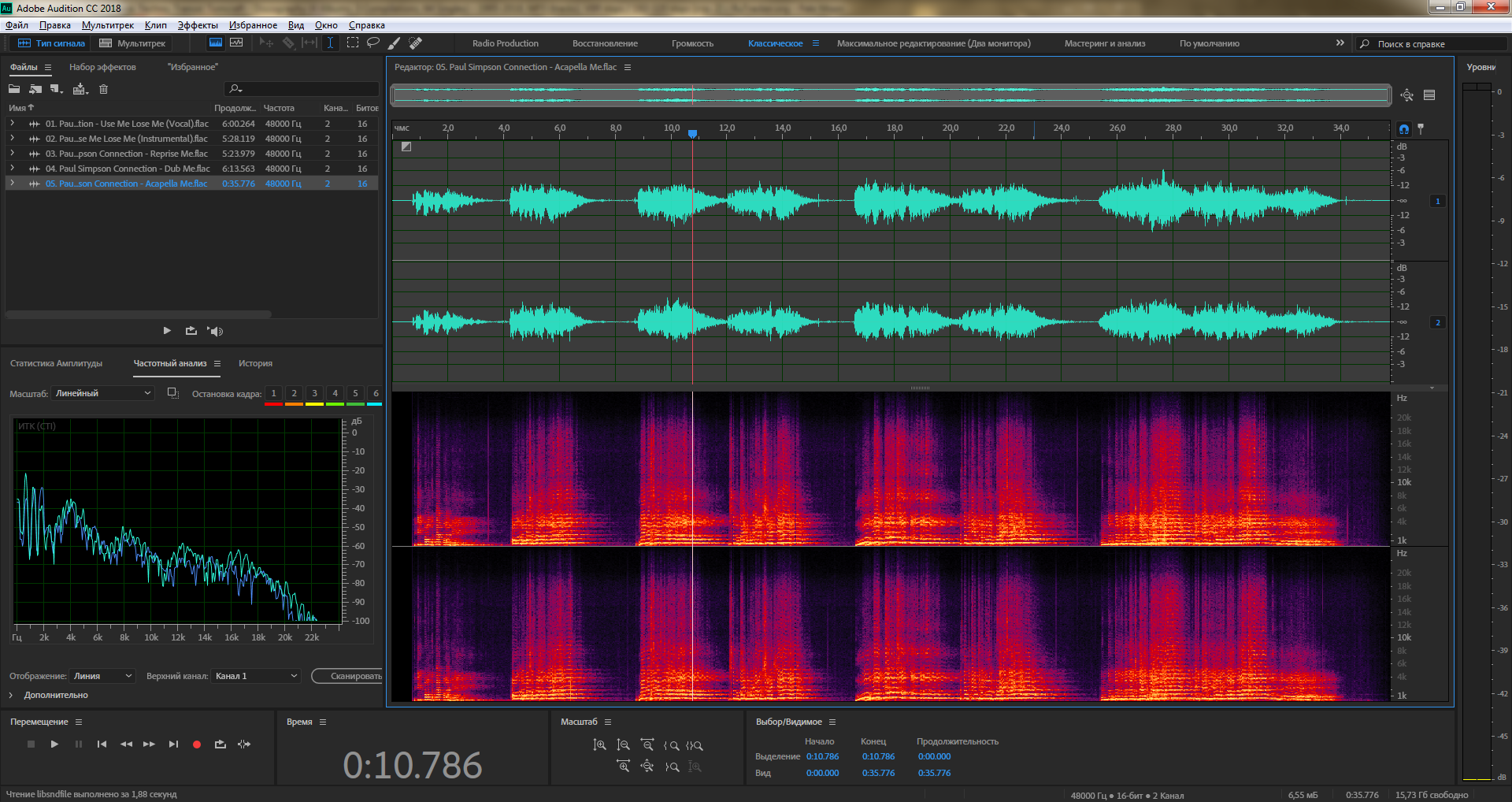Image resolution: width=1512 pixels, height=802 pixels.
Task: Select the Radio Production workspace
Action: point(506,43)
